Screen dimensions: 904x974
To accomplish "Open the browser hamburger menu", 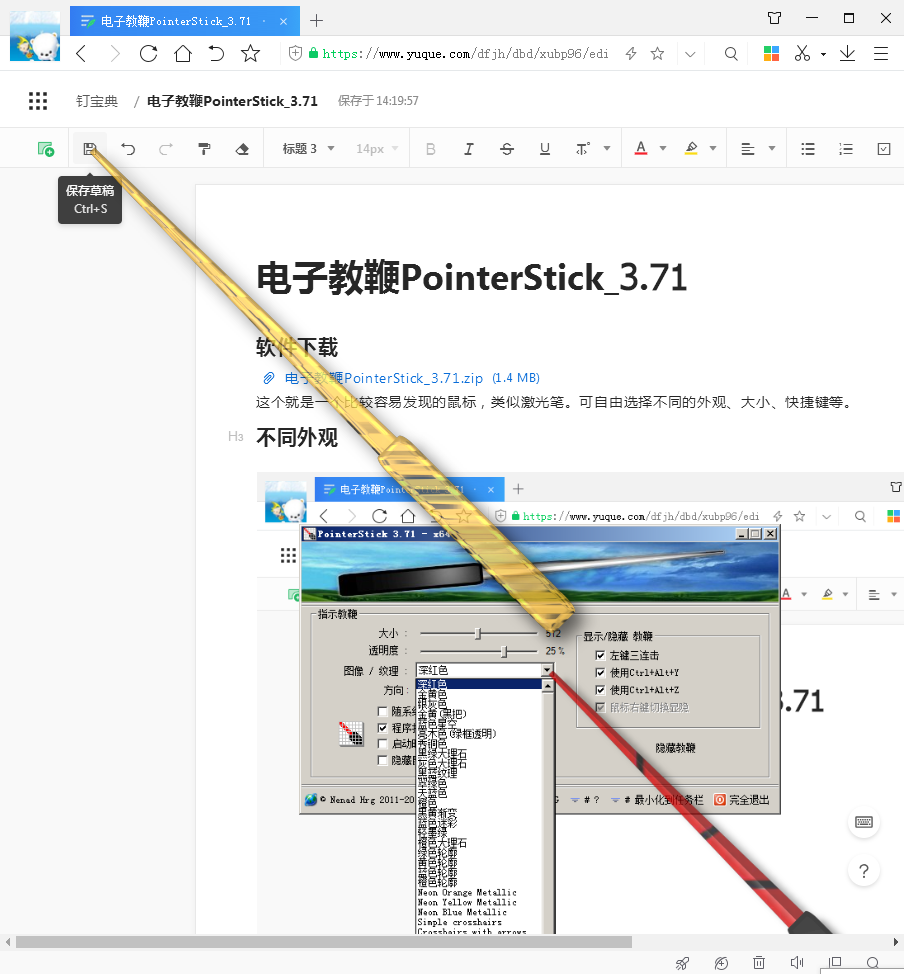I will click(881, 53).
